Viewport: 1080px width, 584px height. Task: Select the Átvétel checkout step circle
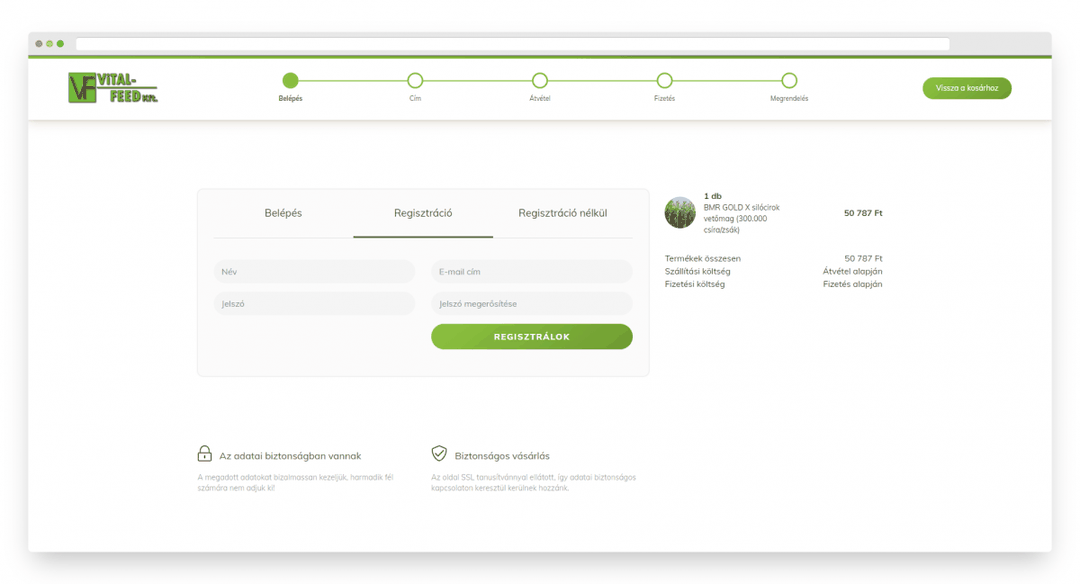(x=540, y=81)
